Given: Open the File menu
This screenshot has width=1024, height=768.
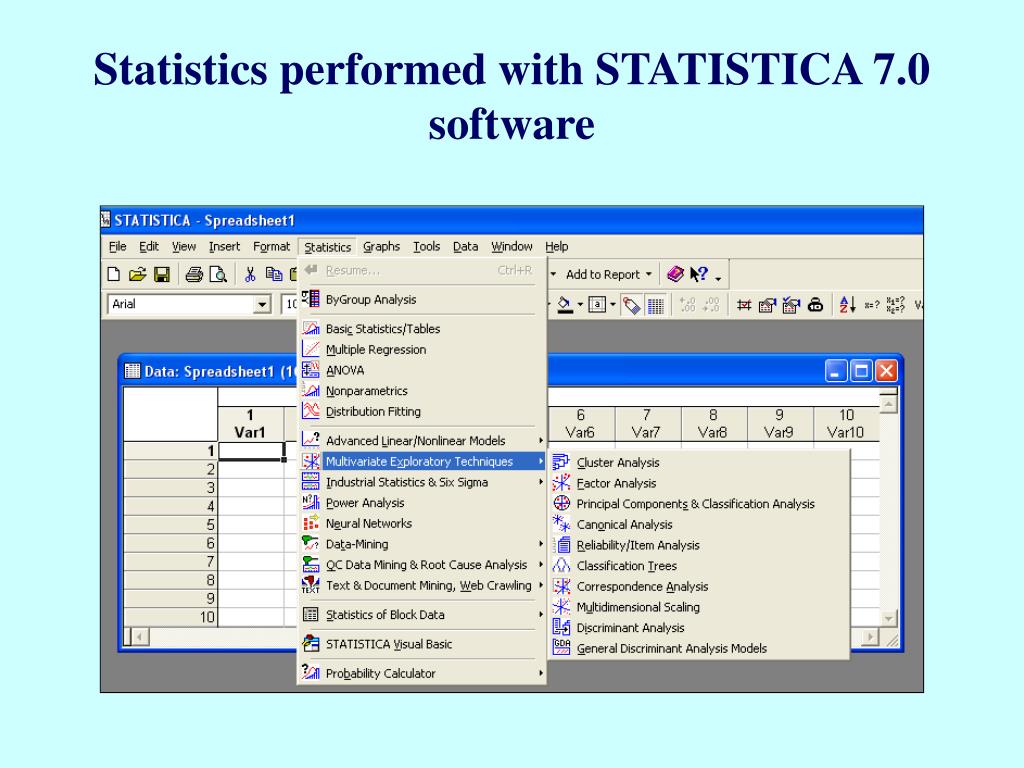Looking at the screenshot, I should (118, 246).
